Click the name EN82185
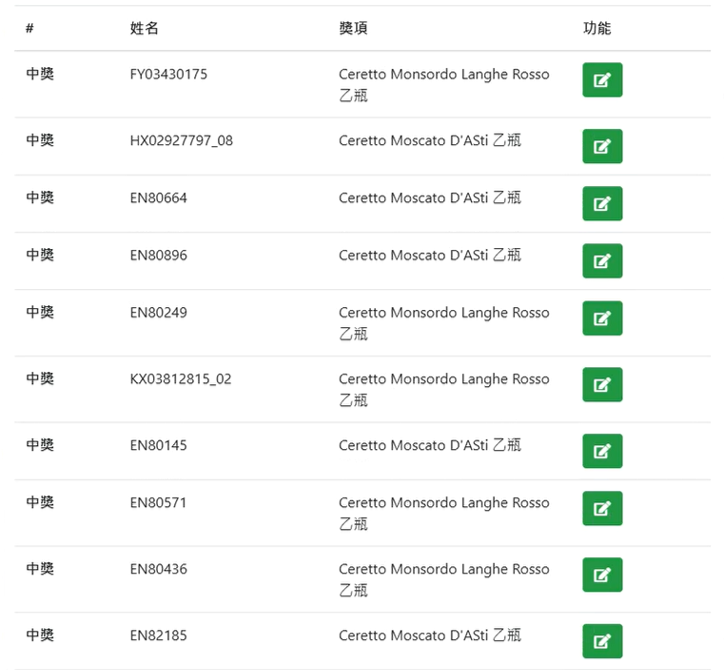Image resolution: width=724 pixels, height=670 pixels. tap(158, 636)
